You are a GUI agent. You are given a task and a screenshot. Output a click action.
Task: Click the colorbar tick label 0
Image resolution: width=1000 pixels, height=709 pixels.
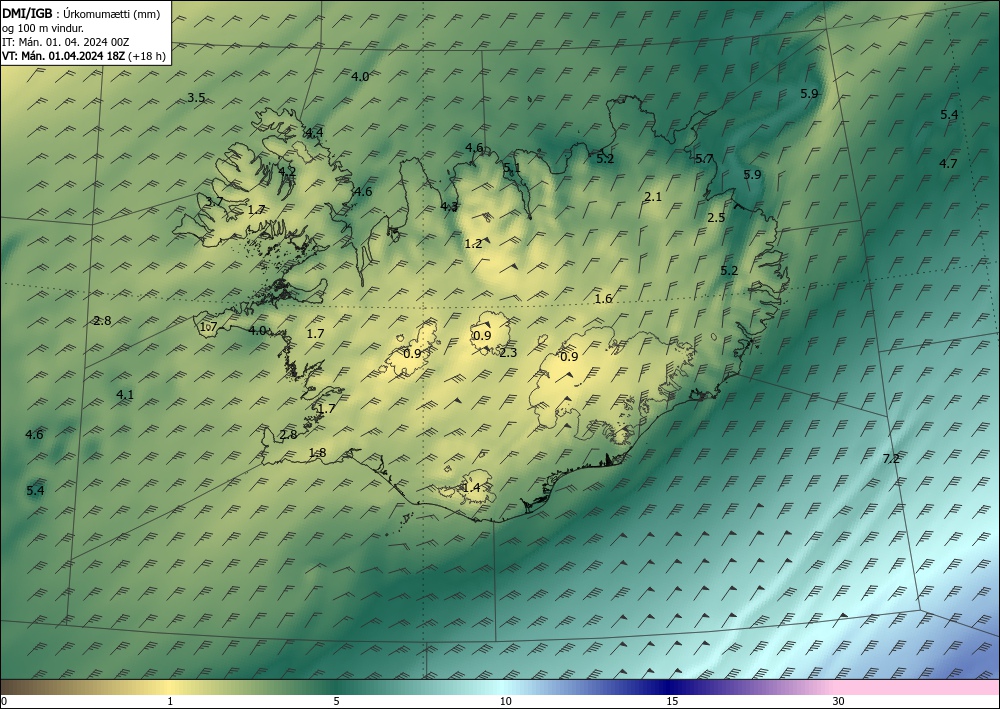coord(4,702)
